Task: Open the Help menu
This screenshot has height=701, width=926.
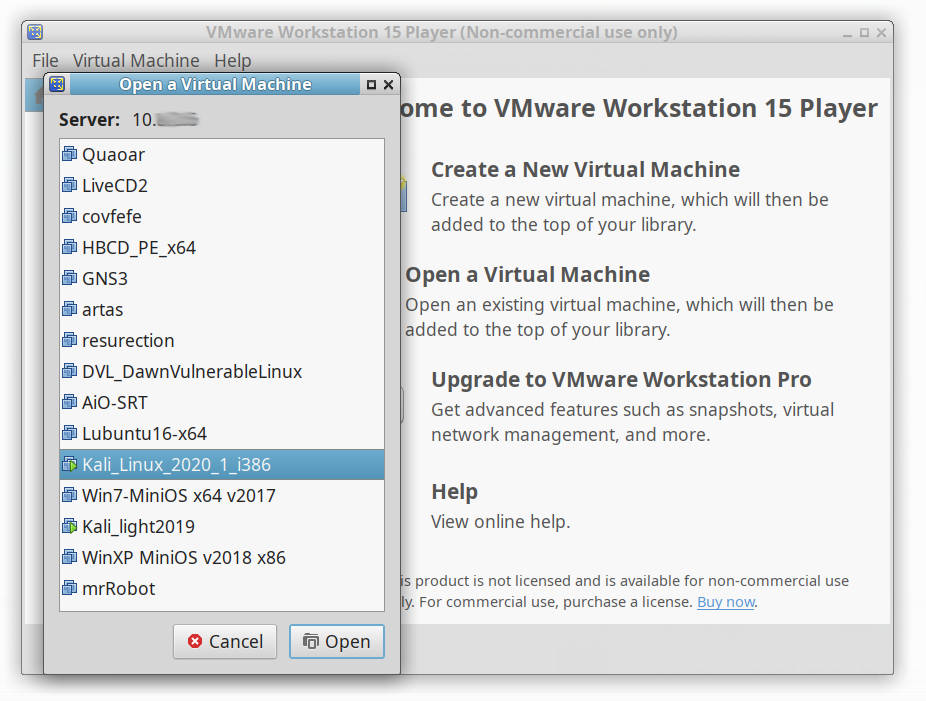Action: [x=233, y=60]
